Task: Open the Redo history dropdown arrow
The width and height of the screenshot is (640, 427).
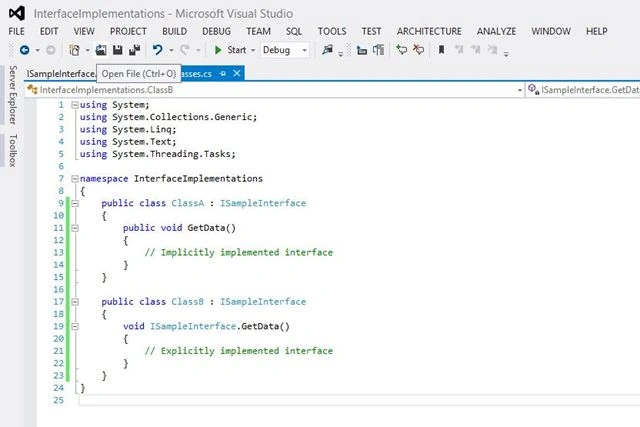Action: tap(198, 51)
